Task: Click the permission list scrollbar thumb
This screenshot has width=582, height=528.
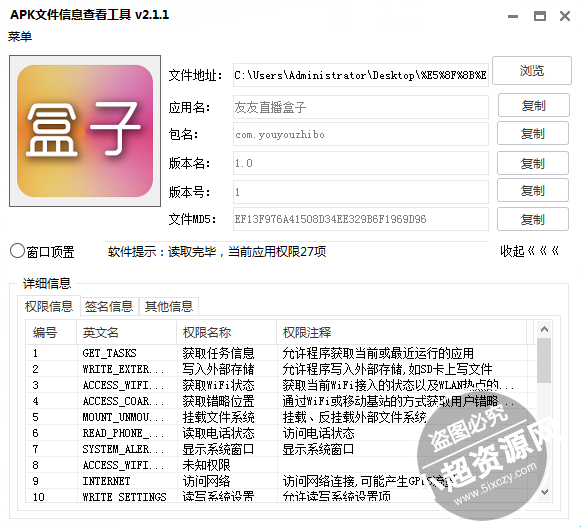Action: tap(544, 360)
